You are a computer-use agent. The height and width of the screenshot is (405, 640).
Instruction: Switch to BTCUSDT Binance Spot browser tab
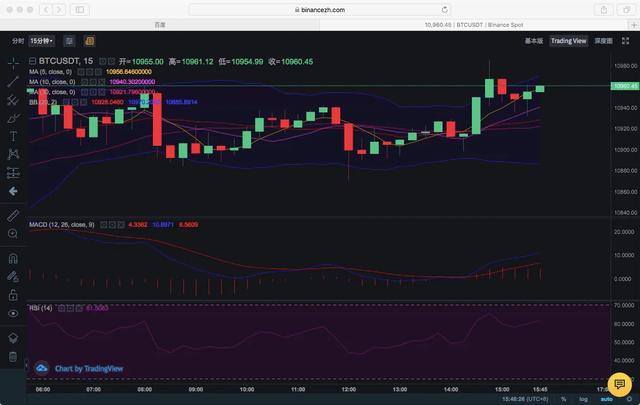click(x=473, y=25)
